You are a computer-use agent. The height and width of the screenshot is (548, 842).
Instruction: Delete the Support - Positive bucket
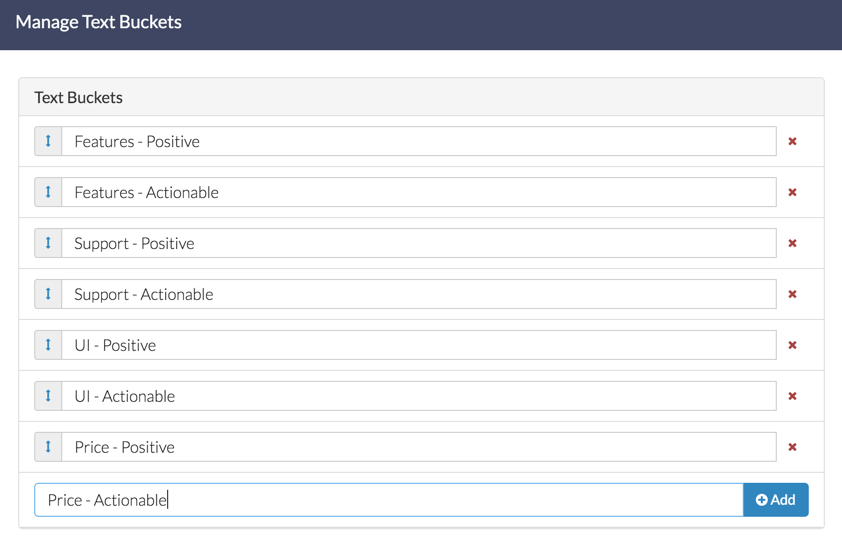792,244
